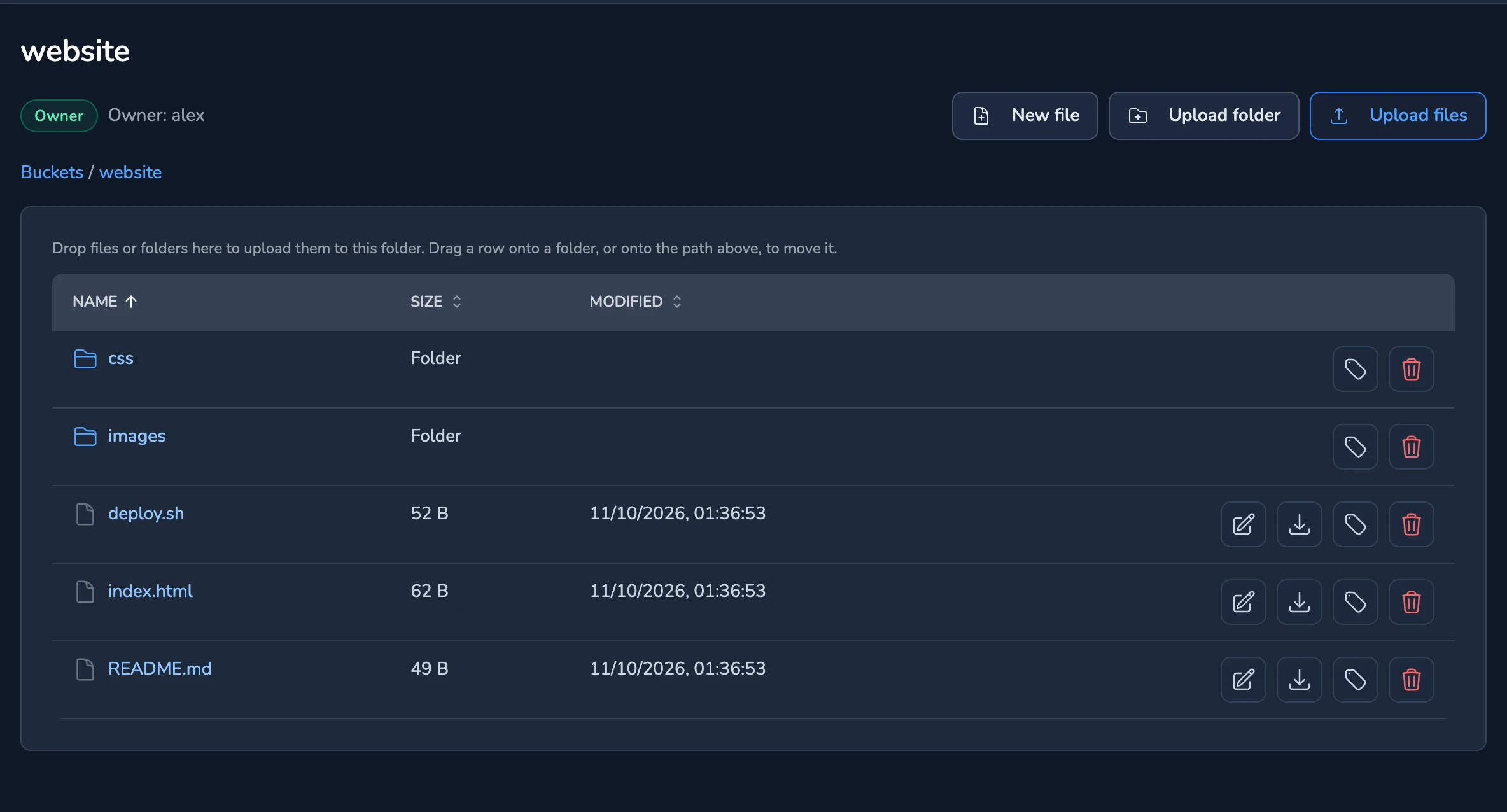1507x812 pixels.
Task: Click the 52 B size cell
Action: [x=430, y=514]
